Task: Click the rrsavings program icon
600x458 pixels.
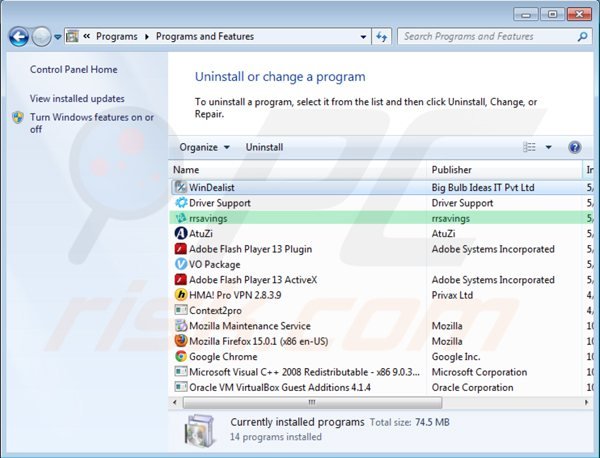Action: click(x=181, y=218)
